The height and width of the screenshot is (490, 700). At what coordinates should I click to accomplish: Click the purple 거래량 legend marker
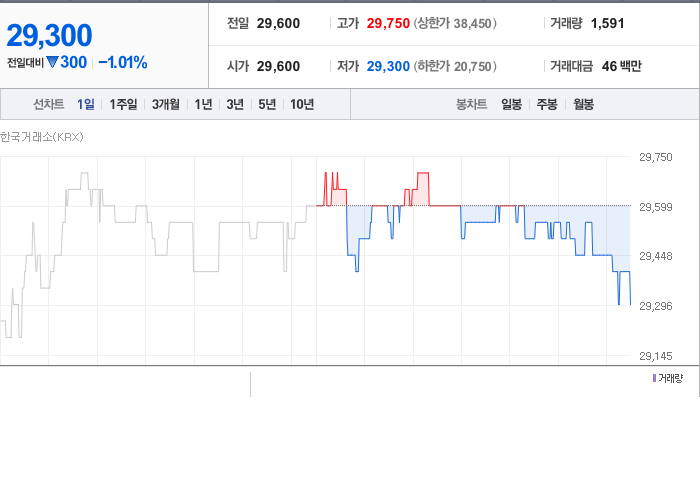(x=654, y=378)
